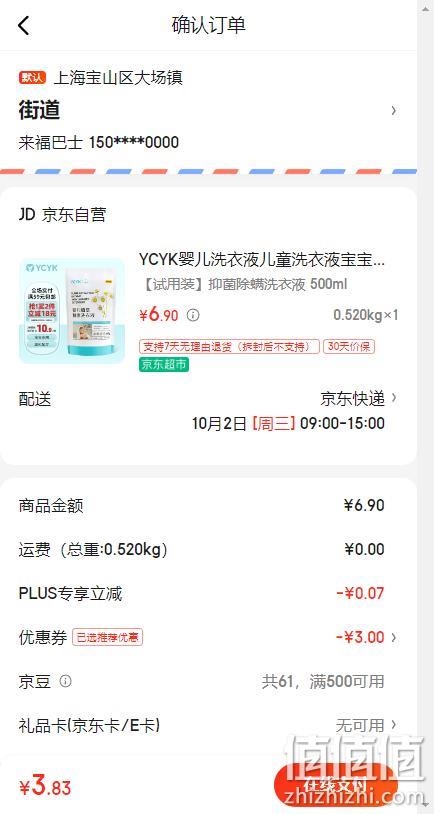Tap the red submit order button
Image resolution: width=434 pixels, height=814 pixels.
point(335,785)
